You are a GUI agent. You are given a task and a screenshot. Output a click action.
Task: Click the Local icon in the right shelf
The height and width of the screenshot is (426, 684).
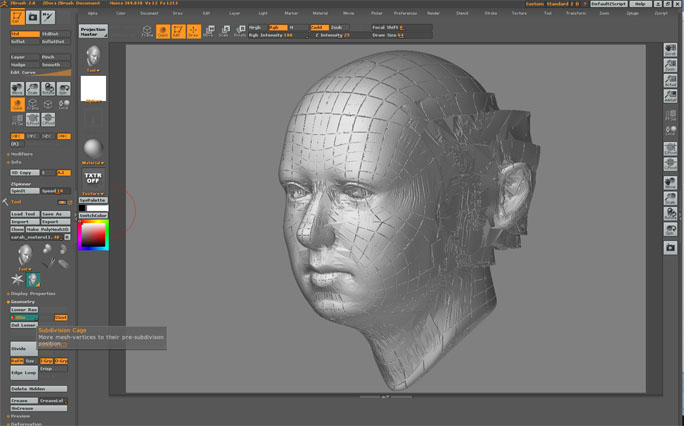670,131
